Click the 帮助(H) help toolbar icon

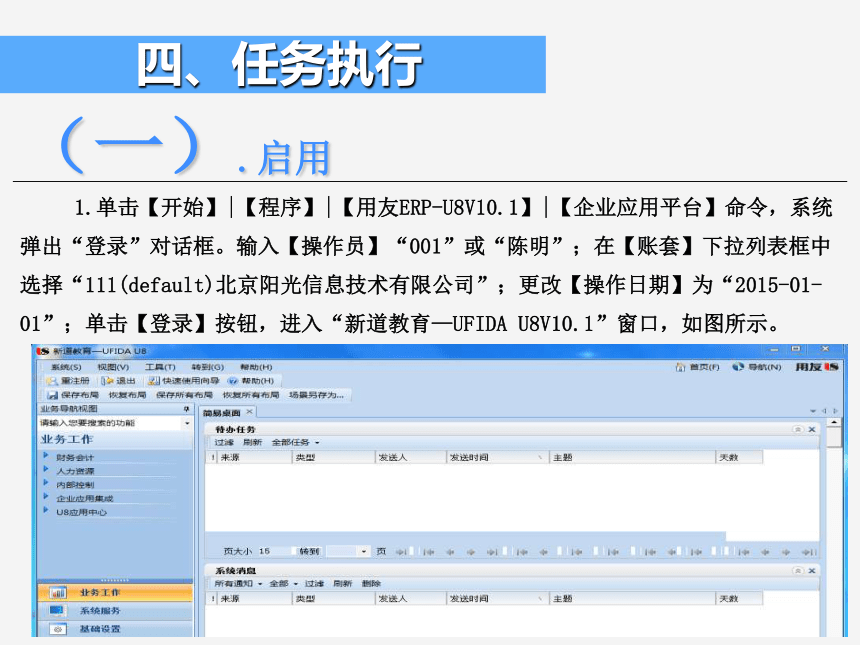233,381
